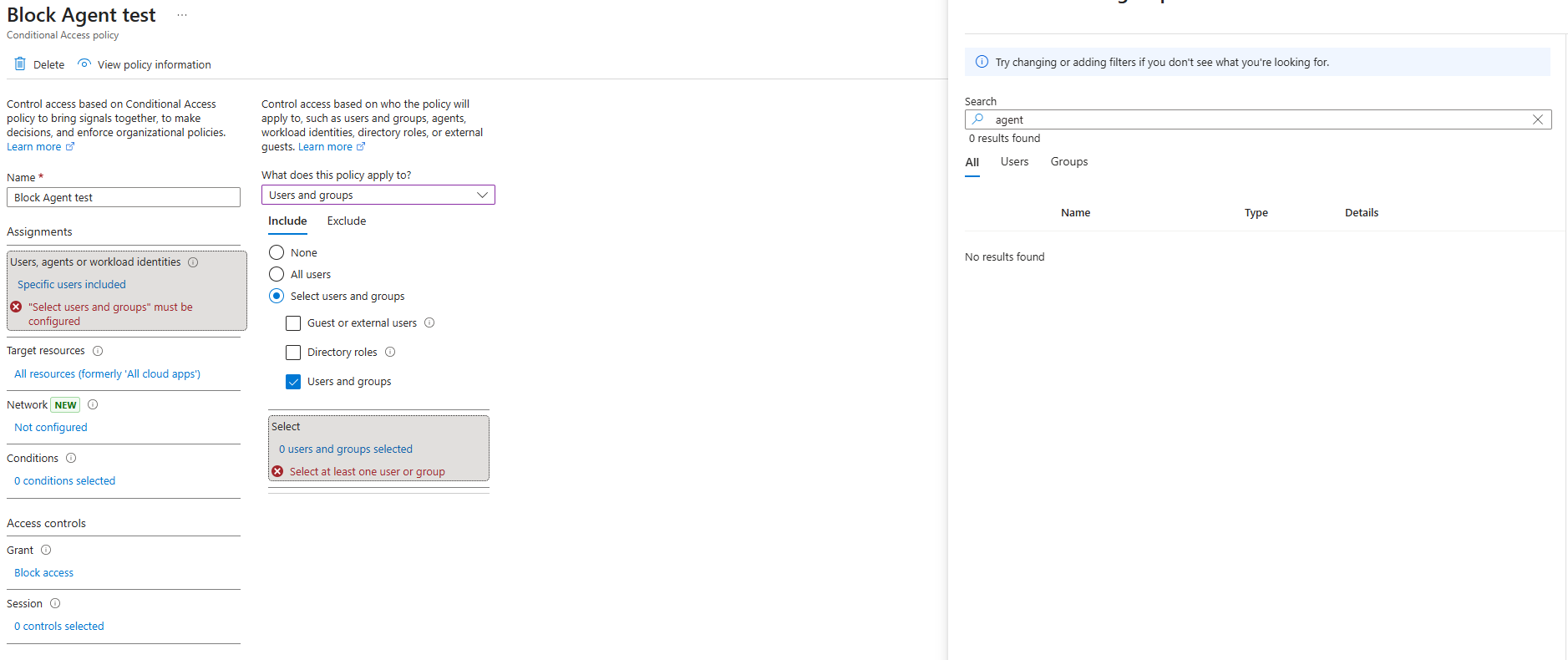Uncheck the Users and groups checkbox
The width and height of the screenshot is (1568, 660).
[x=293, y=382]
